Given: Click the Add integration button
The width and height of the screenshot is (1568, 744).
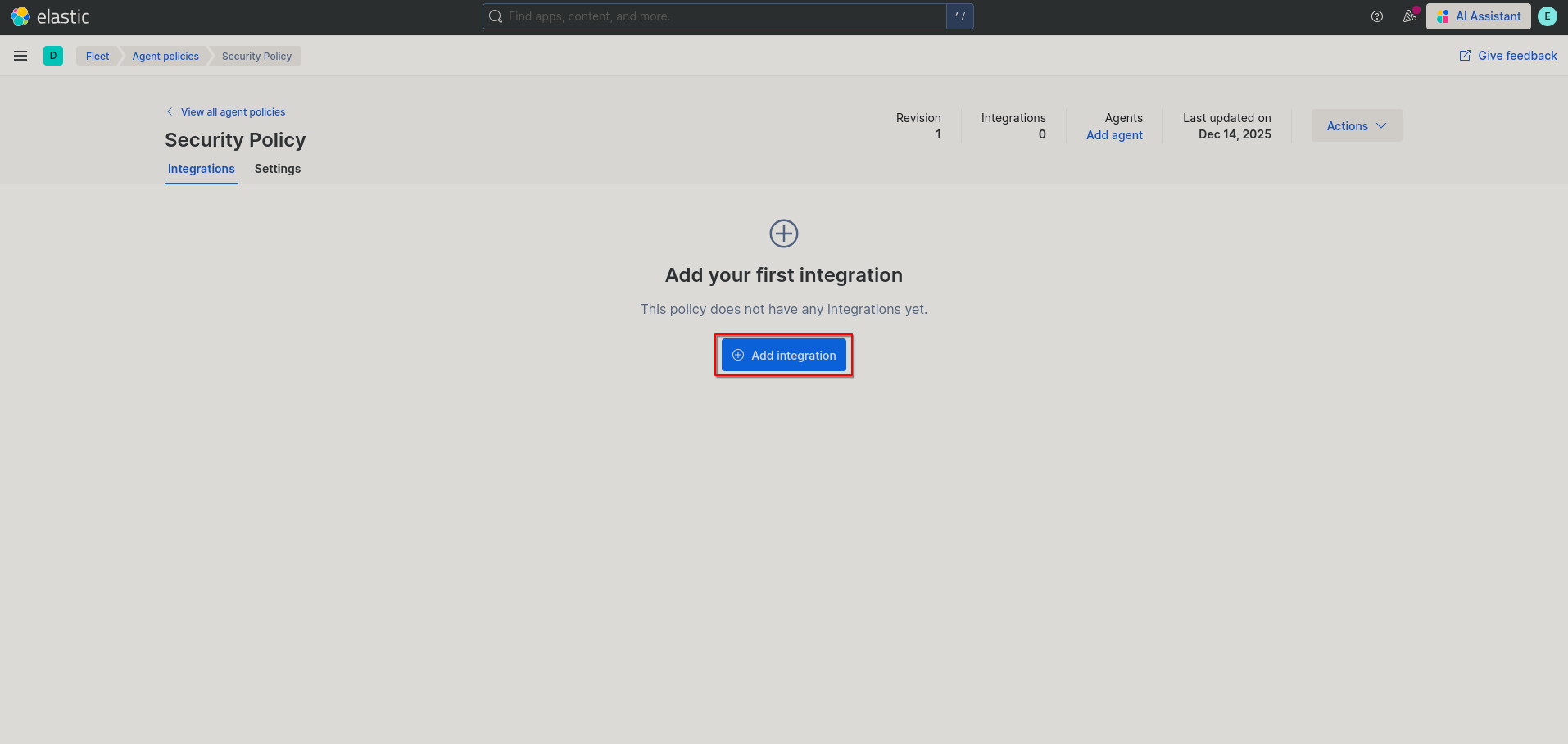Looking at the screenshot, I should coord(784,355).
